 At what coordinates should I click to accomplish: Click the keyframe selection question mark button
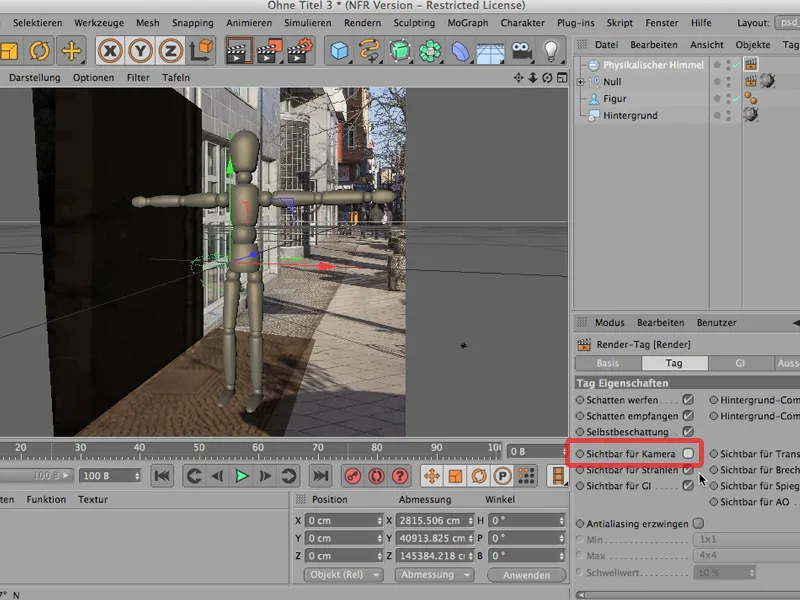pyautogui.click(x=400, y=476)
